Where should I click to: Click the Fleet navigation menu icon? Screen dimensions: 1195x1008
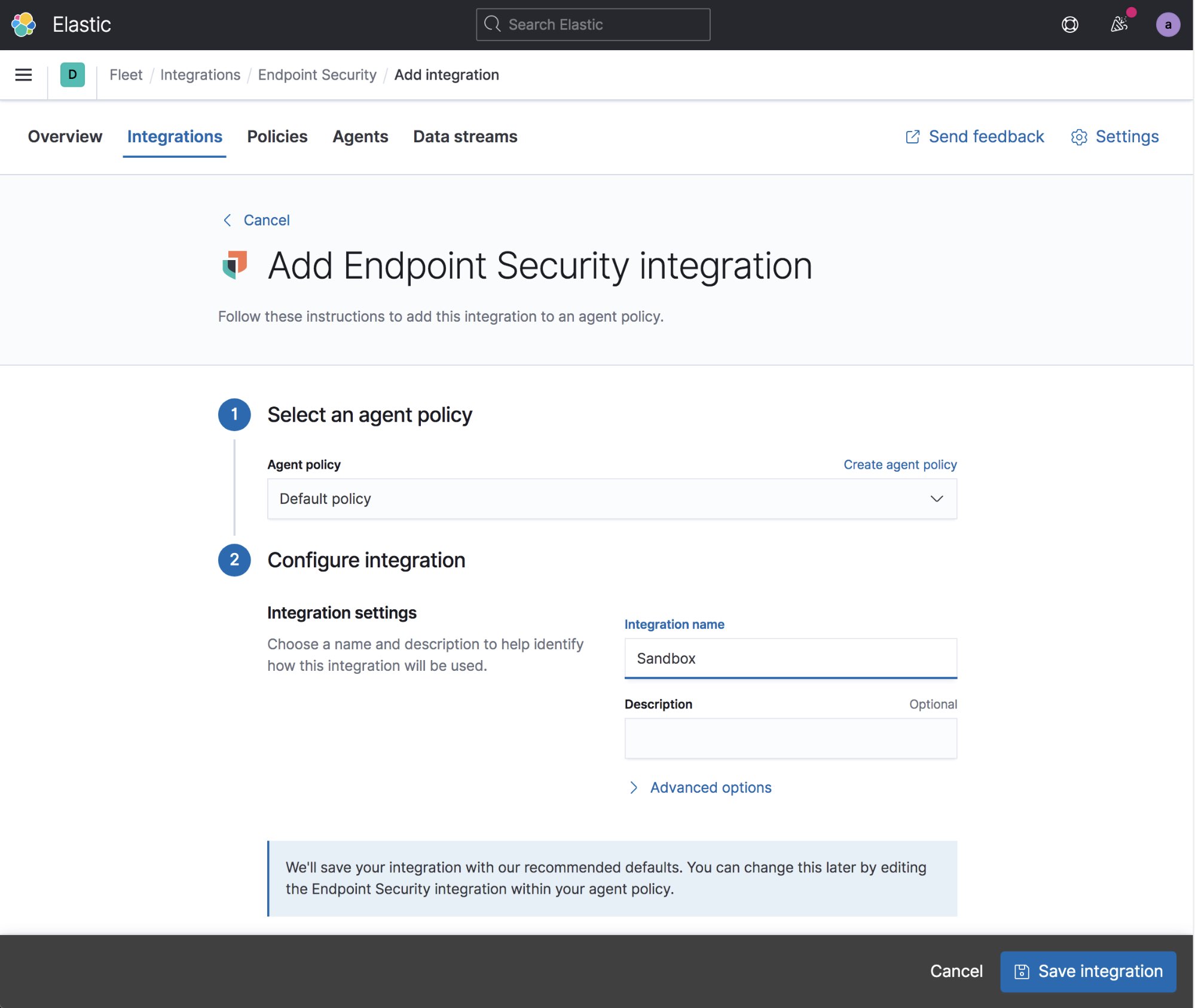(x=23, y=74)
